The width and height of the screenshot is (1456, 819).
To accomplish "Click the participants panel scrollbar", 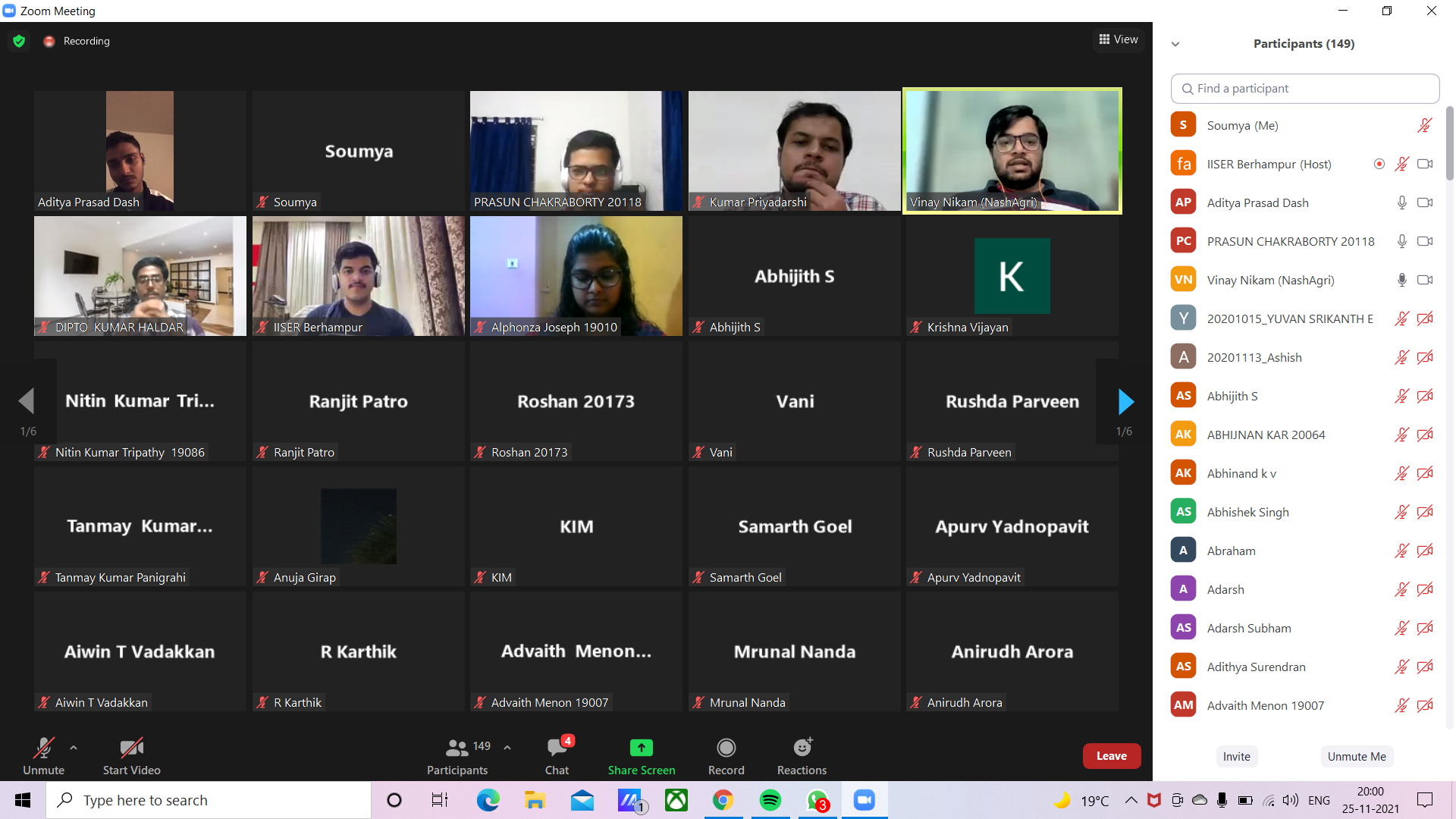I will coord(1449,144).
